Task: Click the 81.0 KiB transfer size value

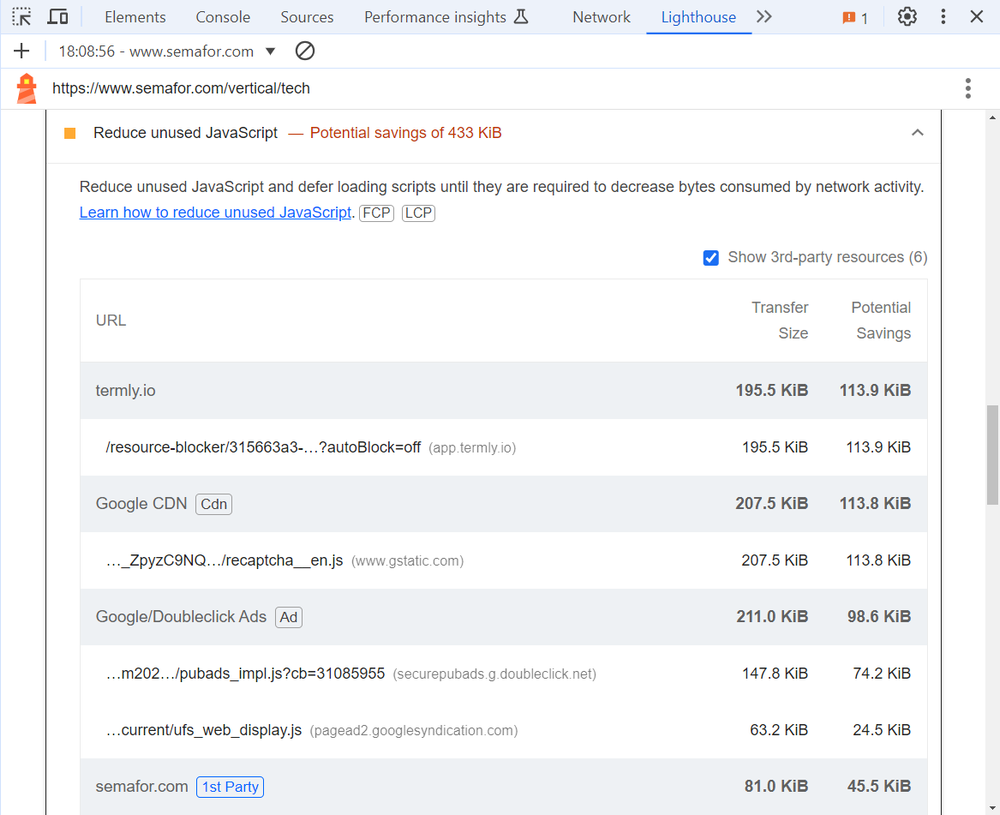Action: 776,786
